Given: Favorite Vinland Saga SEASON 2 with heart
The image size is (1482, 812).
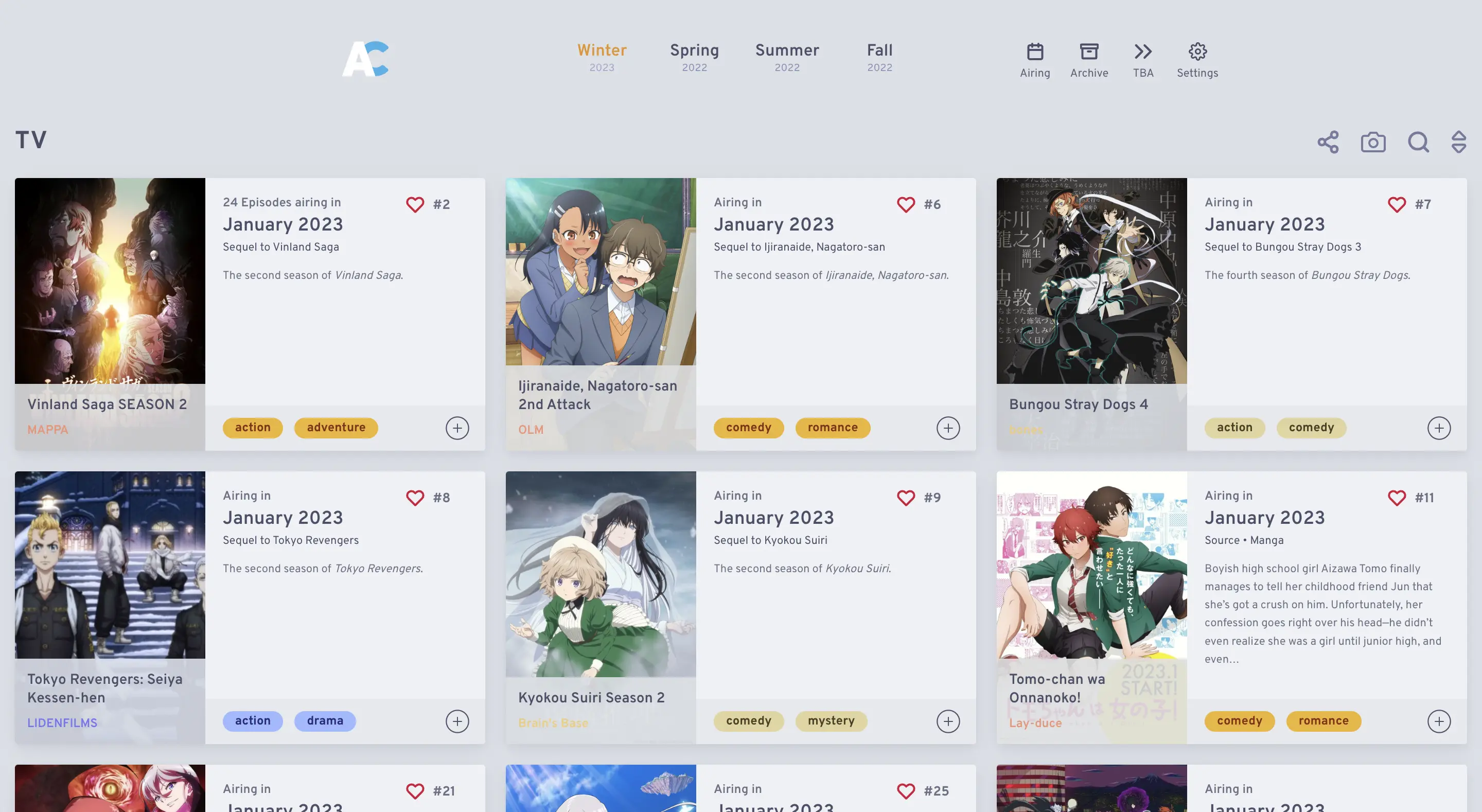Looking at the screenshot, I should tap(415, 204).
